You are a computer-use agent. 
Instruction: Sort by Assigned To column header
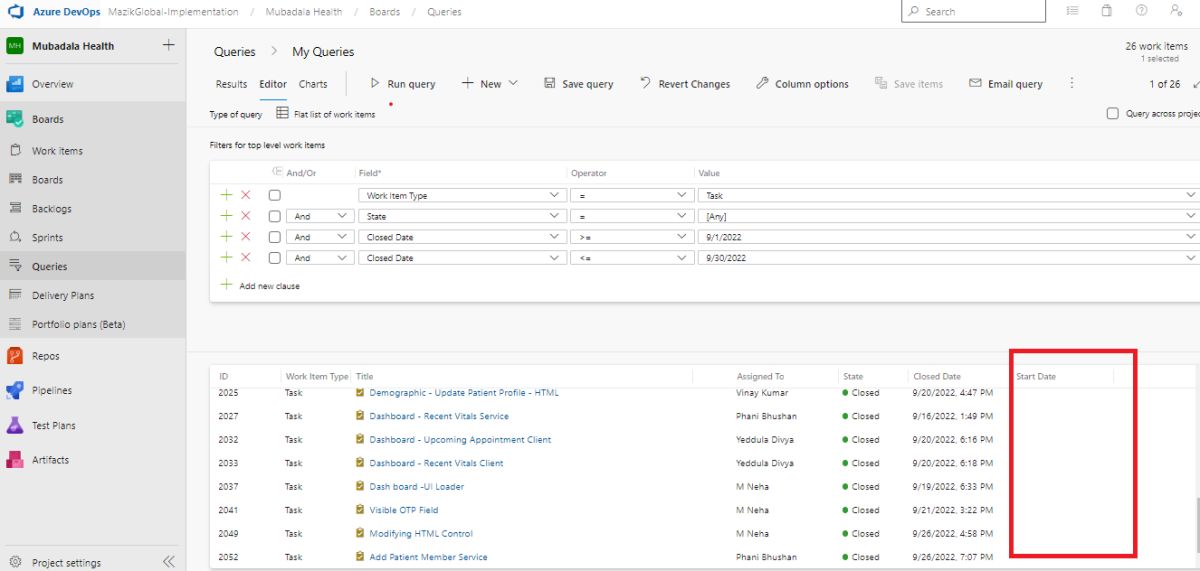pos(760,376)
